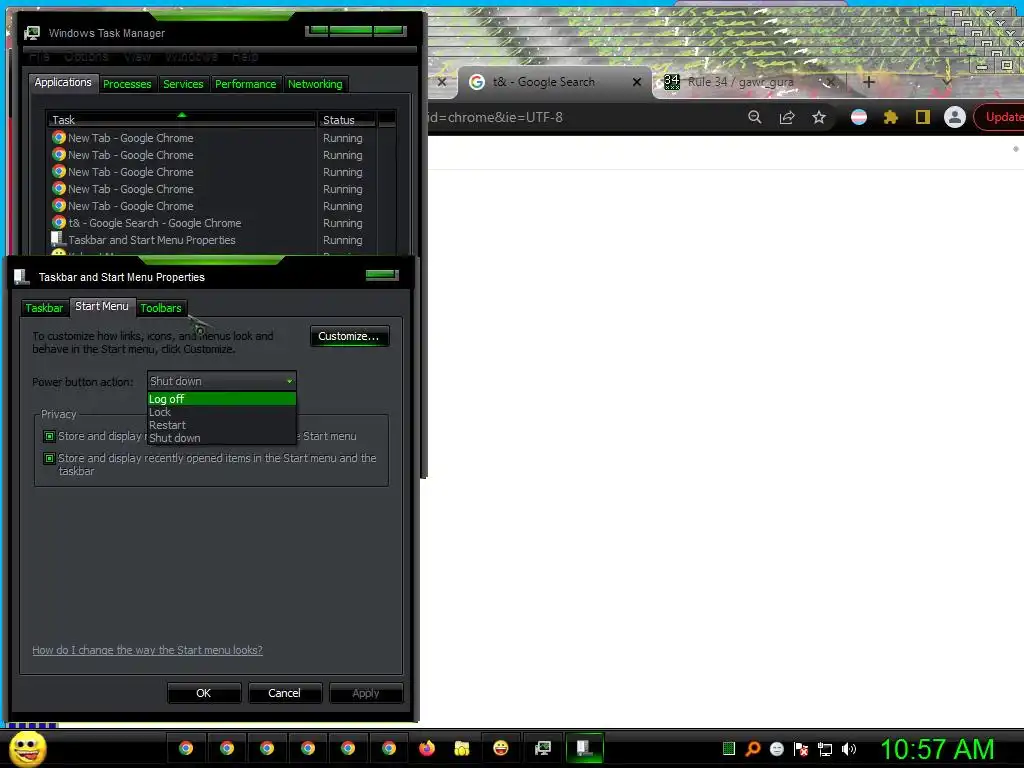The image size is (1024, 768).
Task: Switch to the Performance tab
Action: click(246, 84)
